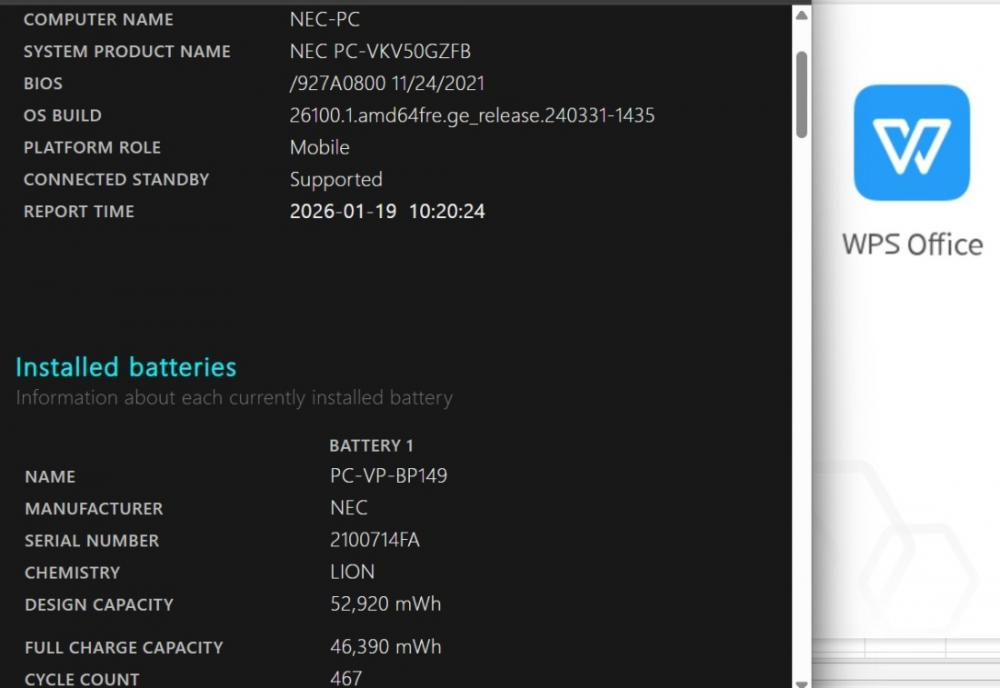Click the WPS Office logo icon

point(911,142)
